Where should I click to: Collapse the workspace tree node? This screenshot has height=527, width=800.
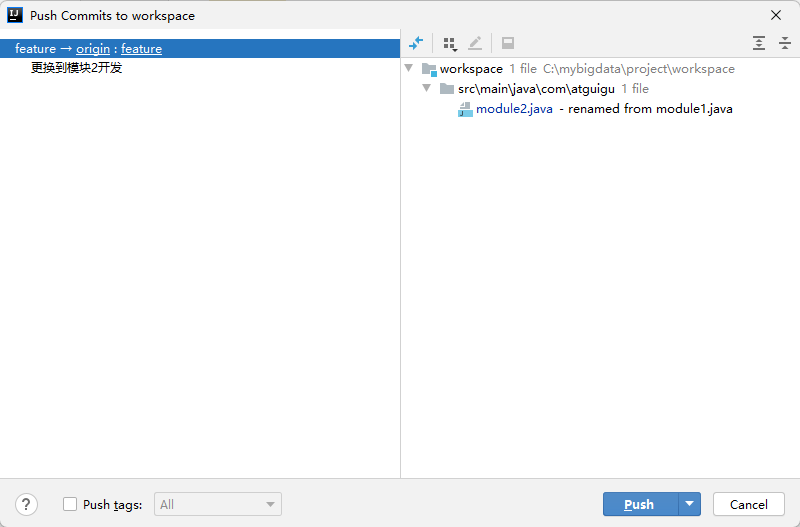pyautogui.click(x=410, y=69)
